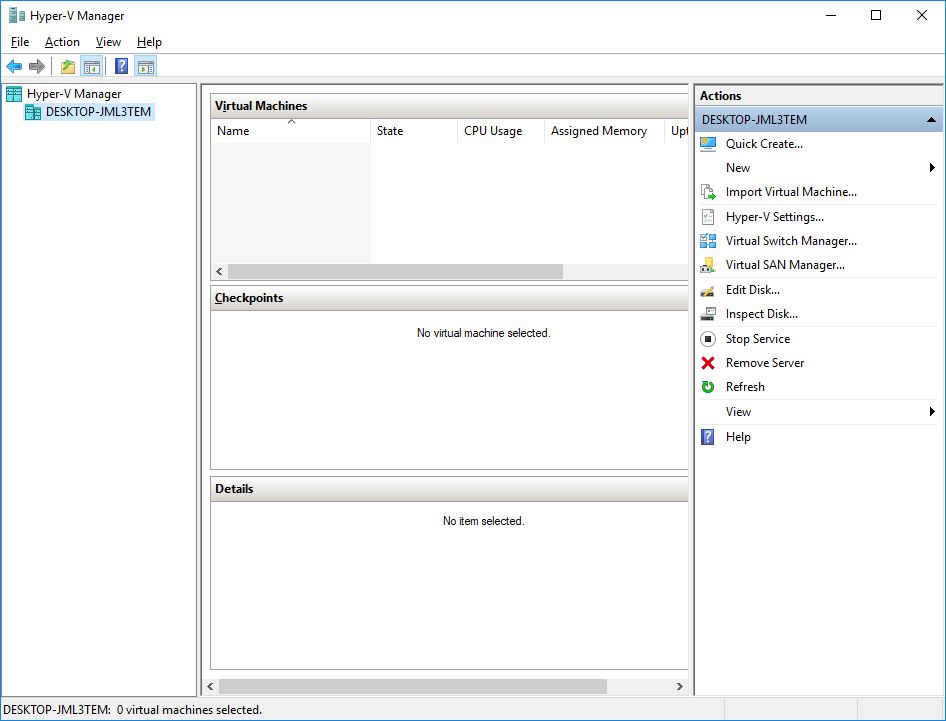Click the DESKTOP-JML3TEM server tree icon
The height and width of the screenshot is (721, 946).
33,112
